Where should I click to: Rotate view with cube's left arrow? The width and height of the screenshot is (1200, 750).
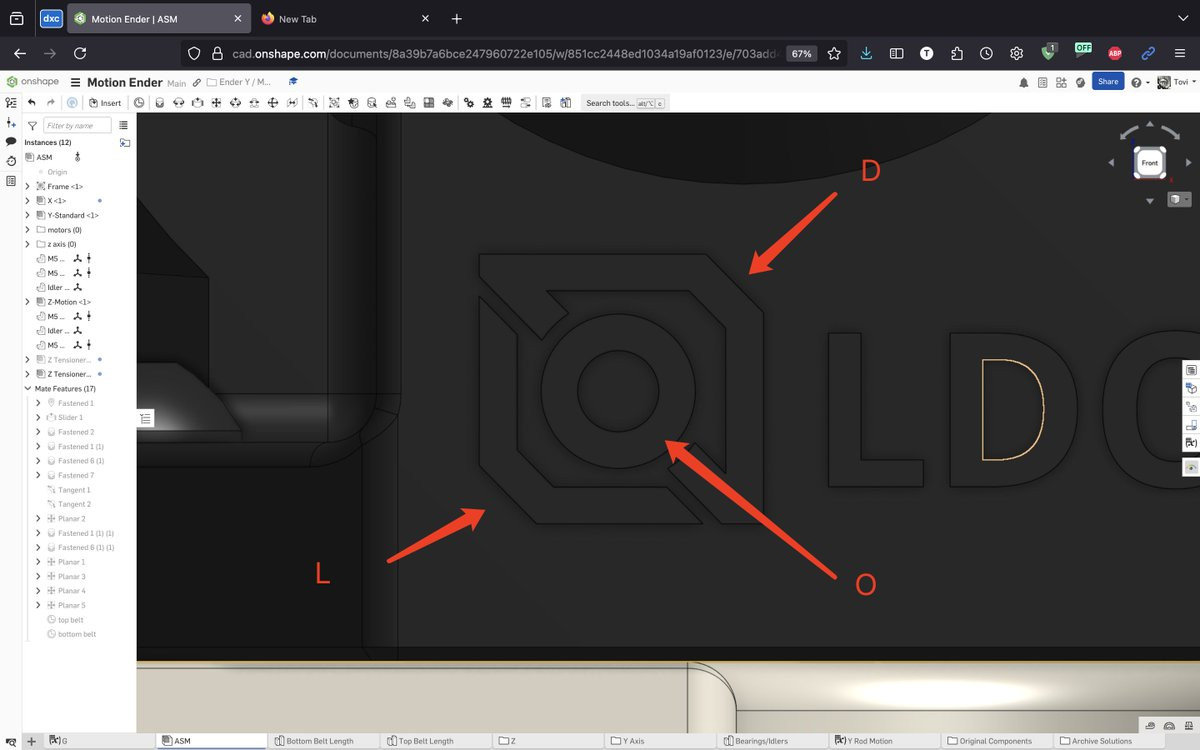(x=1110, y=162)
